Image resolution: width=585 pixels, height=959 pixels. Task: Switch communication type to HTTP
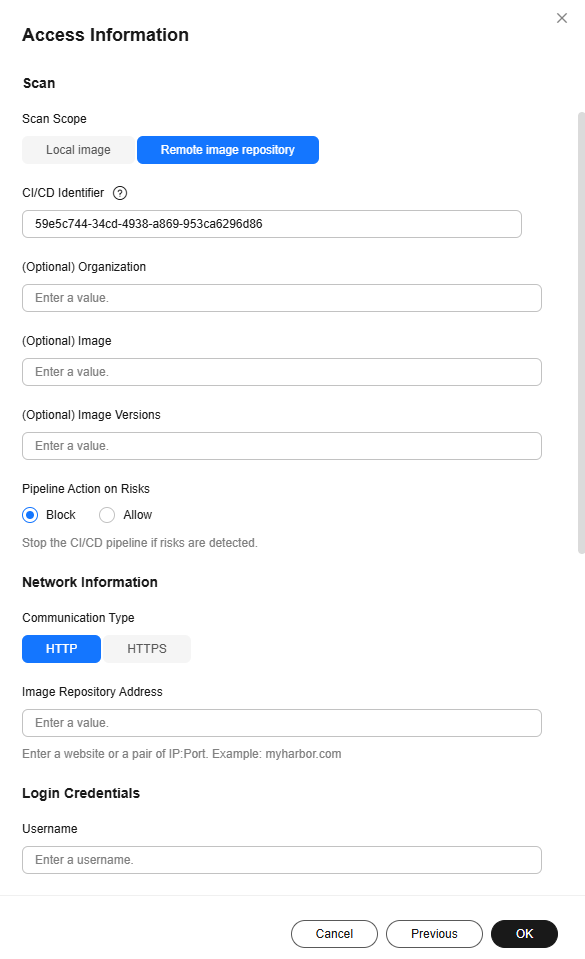61,649
